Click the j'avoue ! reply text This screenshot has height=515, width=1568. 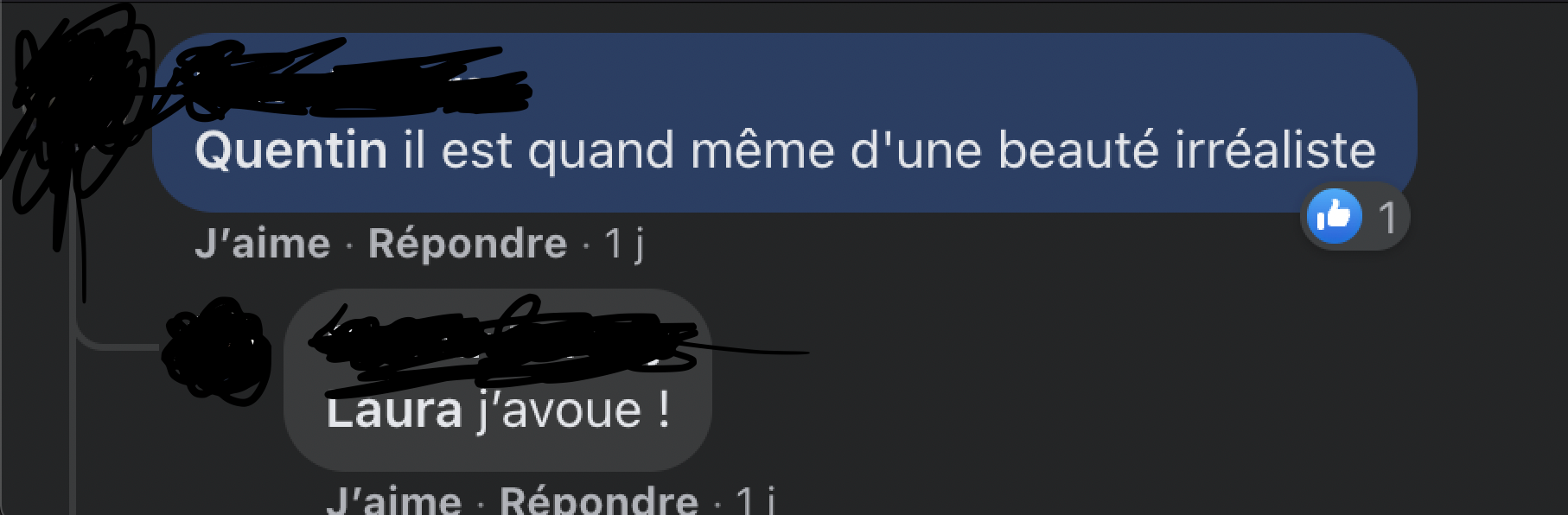pos(573,410)
